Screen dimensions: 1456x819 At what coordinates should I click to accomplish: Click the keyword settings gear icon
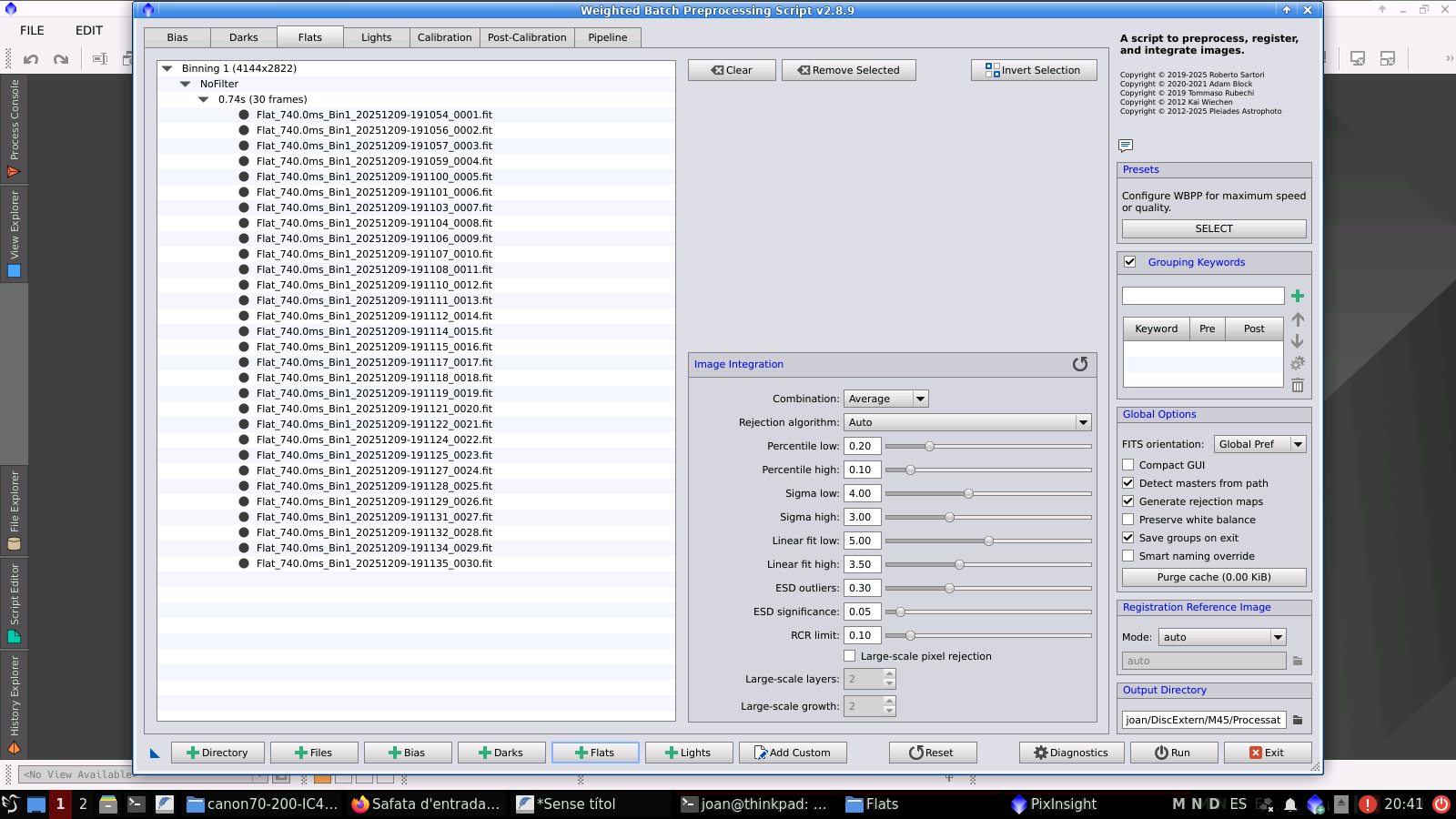[x=1298, y=363]
